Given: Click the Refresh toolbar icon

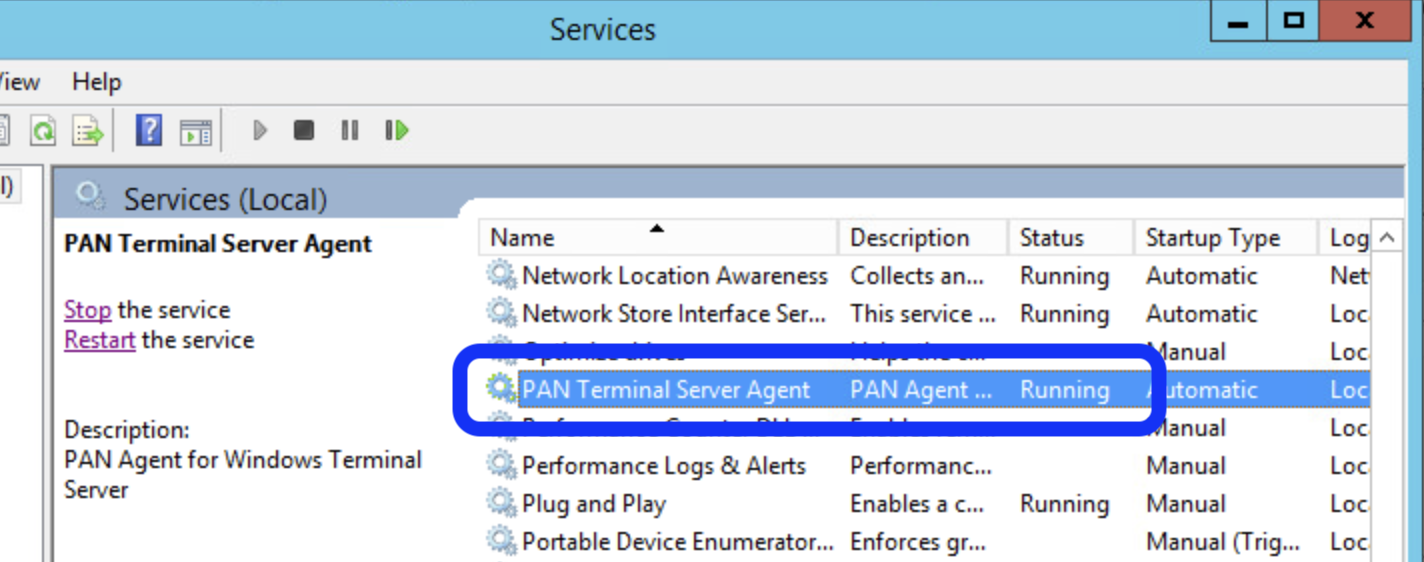Looking at the screenshot, I should coord(43,130).
